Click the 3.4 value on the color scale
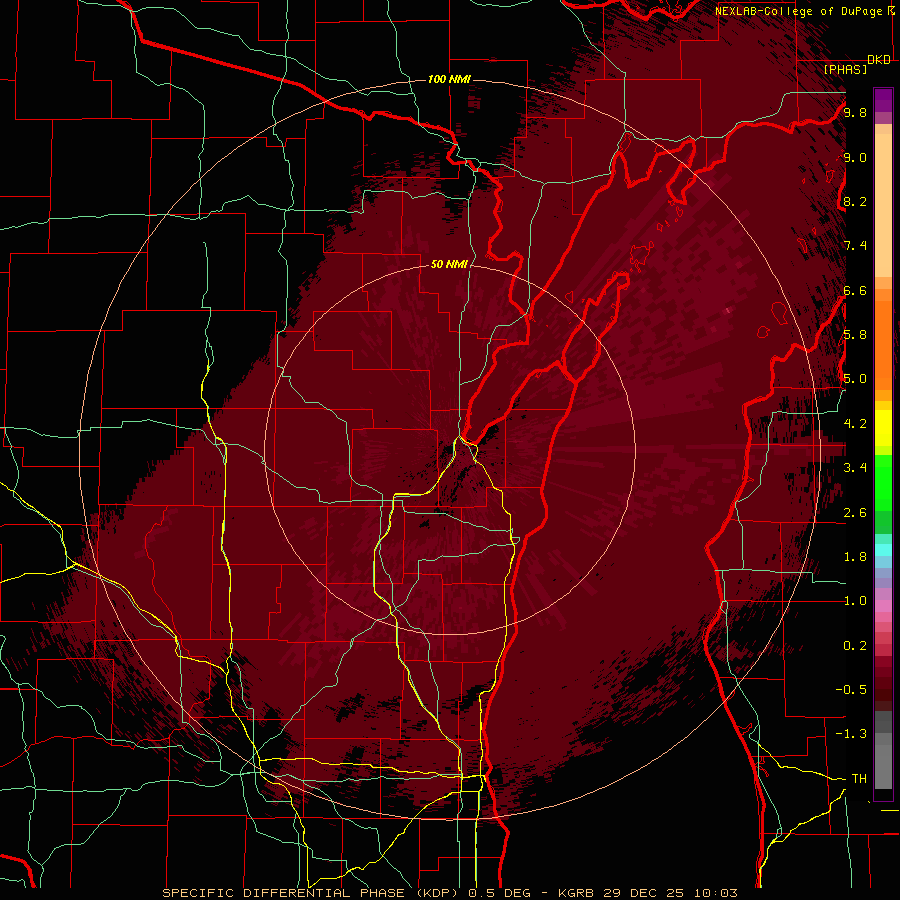 point(855,468)
